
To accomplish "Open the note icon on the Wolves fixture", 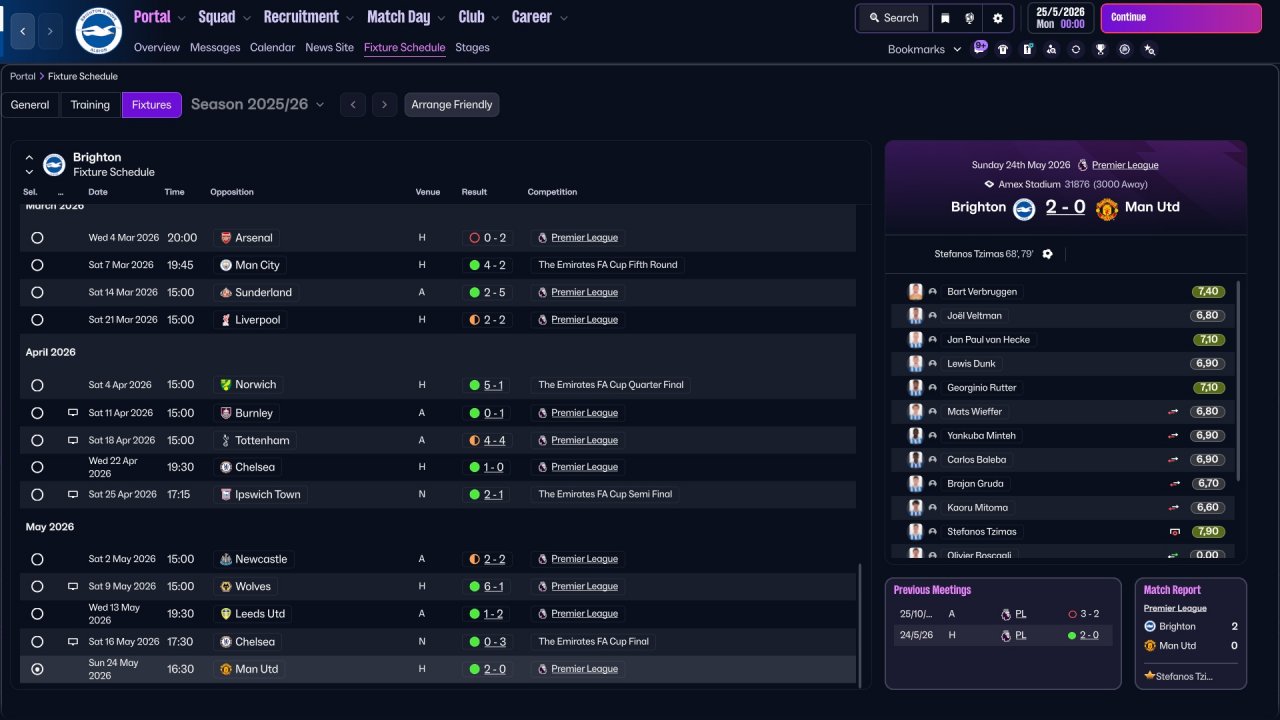I will click(x=73, y=586).
